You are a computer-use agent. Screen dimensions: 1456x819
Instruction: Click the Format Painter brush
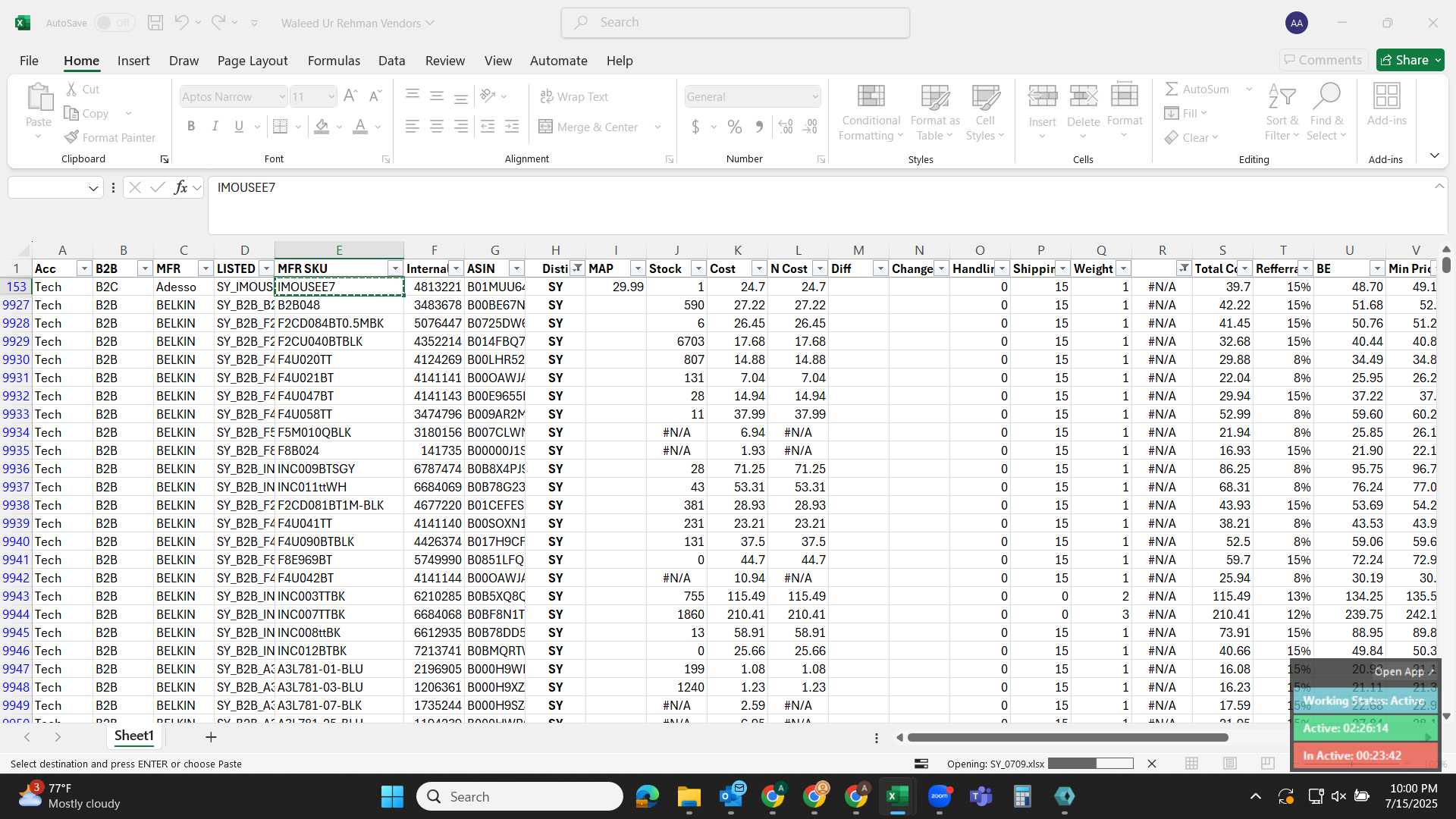point(111,137)
